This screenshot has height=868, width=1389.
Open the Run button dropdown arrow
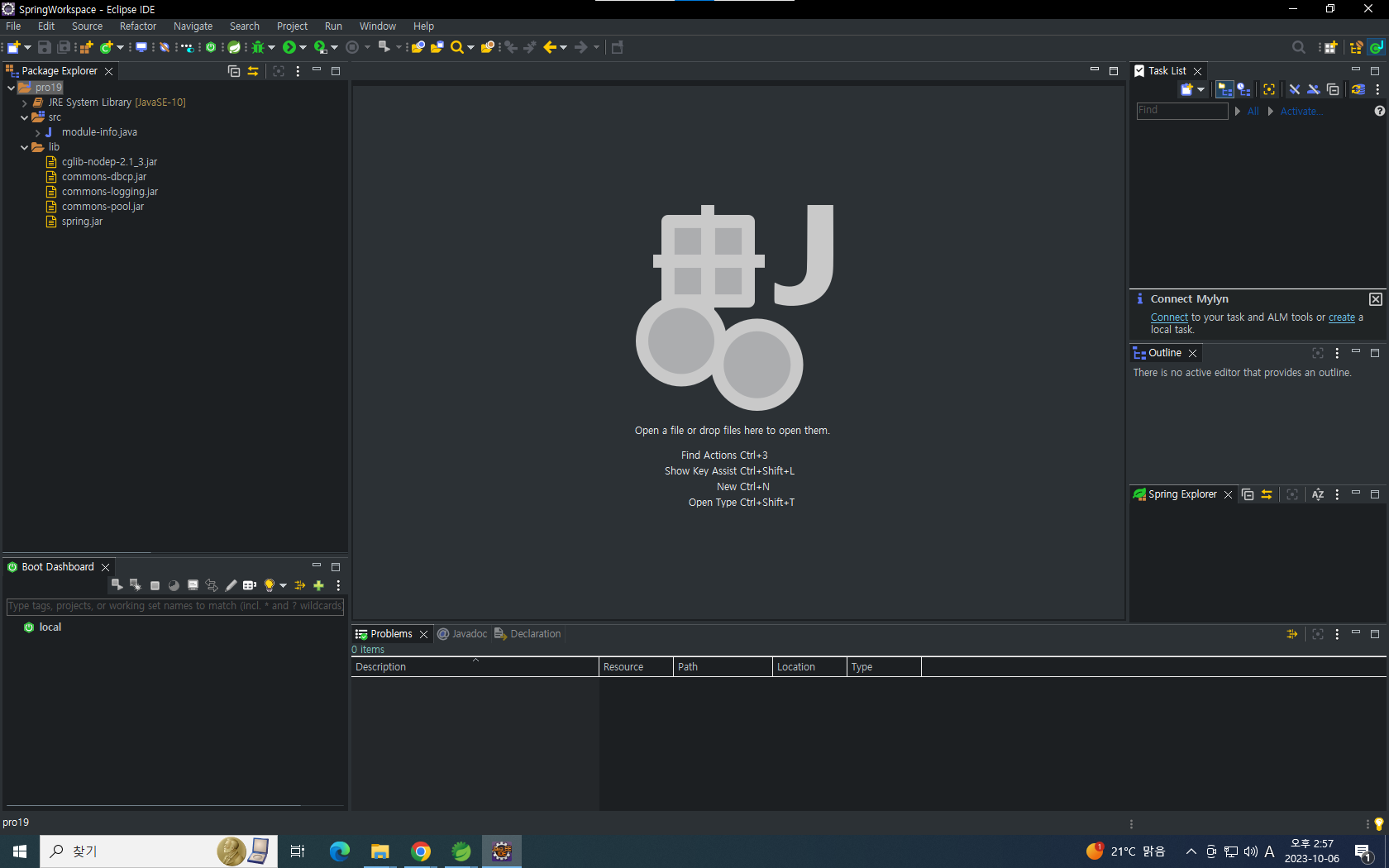[303, 48]
